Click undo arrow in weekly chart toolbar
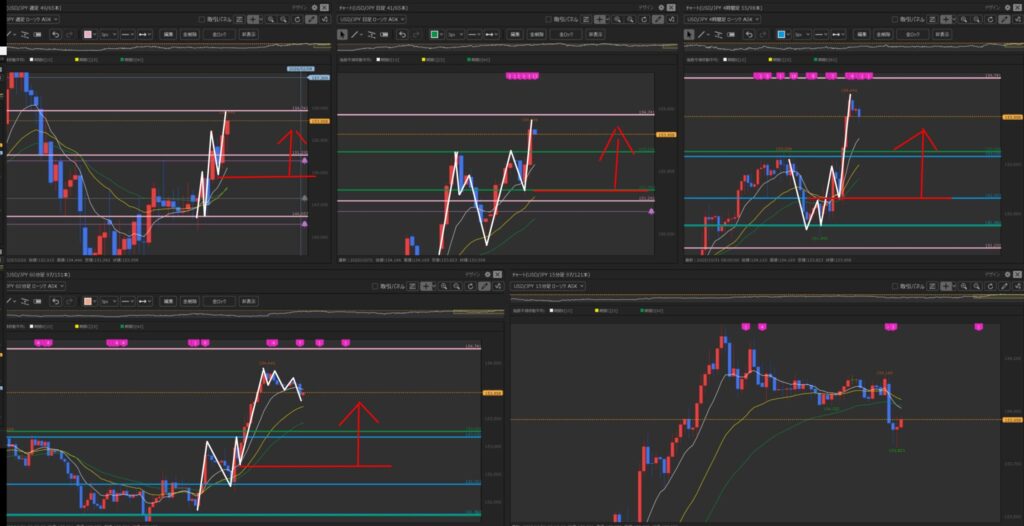 (56, 34)
